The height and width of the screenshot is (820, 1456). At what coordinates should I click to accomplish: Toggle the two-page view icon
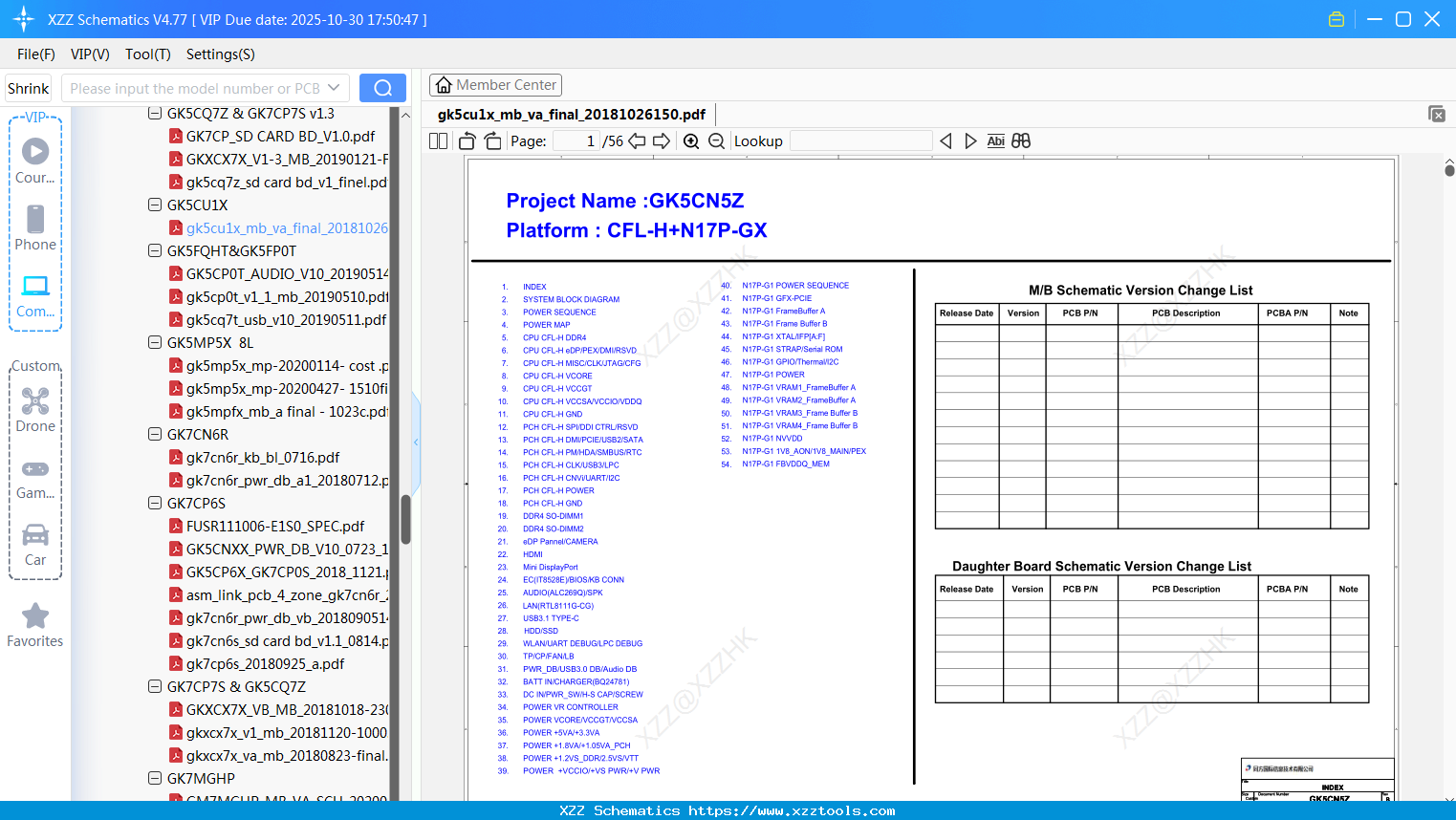438,141
